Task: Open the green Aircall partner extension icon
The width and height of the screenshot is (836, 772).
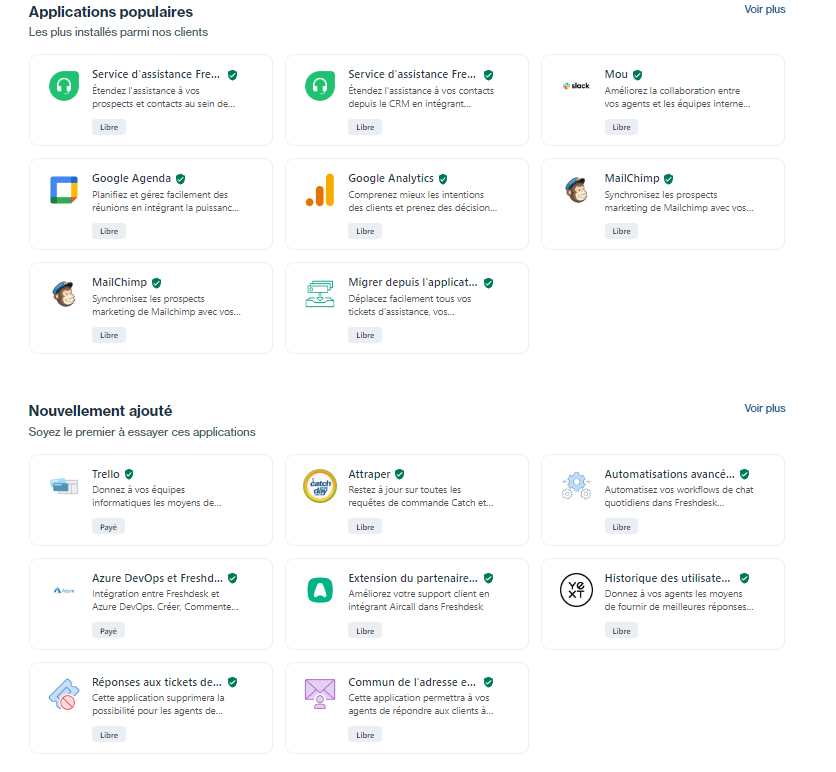Action: tap(320, 590)
